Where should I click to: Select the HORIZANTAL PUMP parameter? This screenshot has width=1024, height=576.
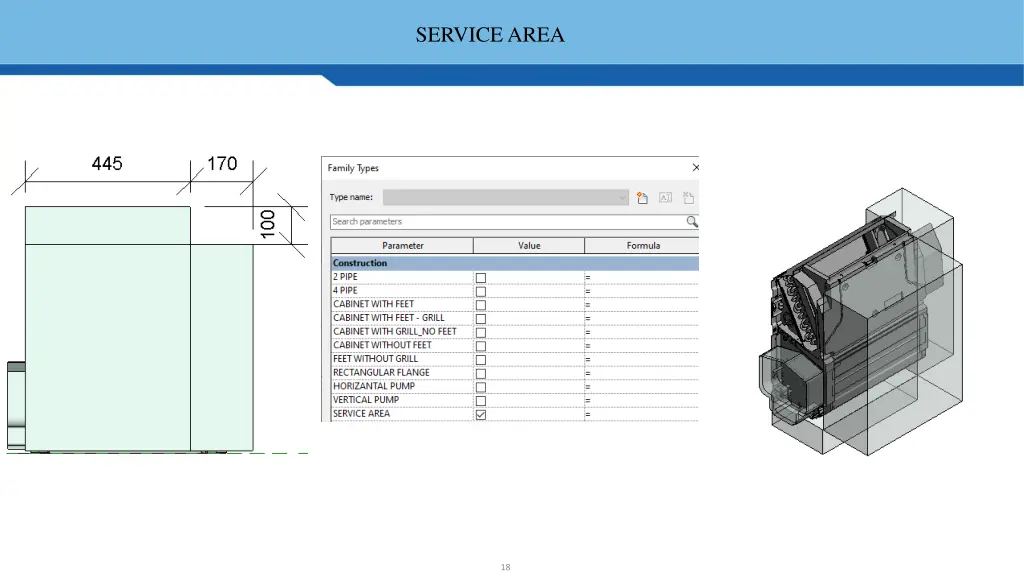coord(374,387)
